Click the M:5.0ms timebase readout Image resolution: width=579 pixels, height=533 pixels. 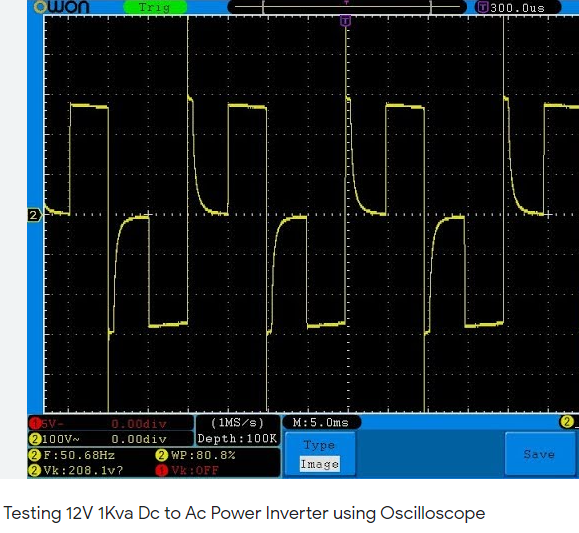321,422
